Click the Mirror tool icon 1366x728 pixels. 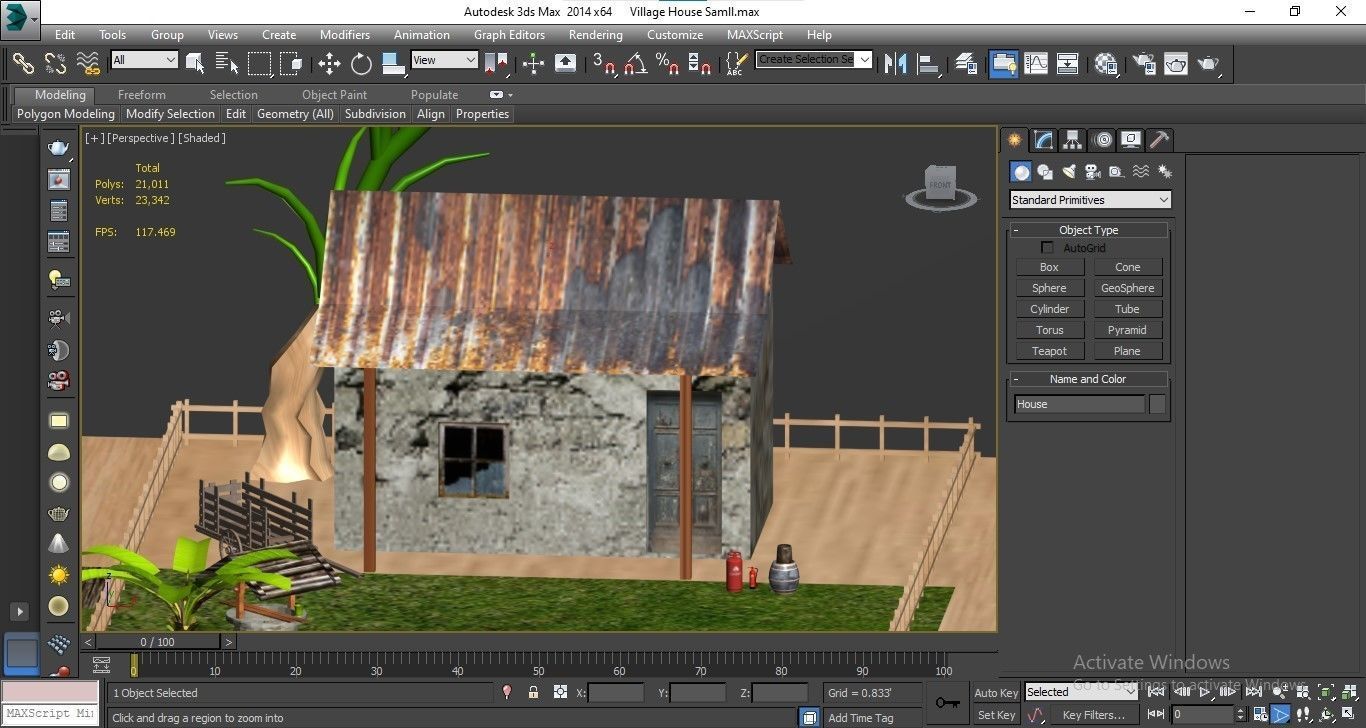(896, 63)
